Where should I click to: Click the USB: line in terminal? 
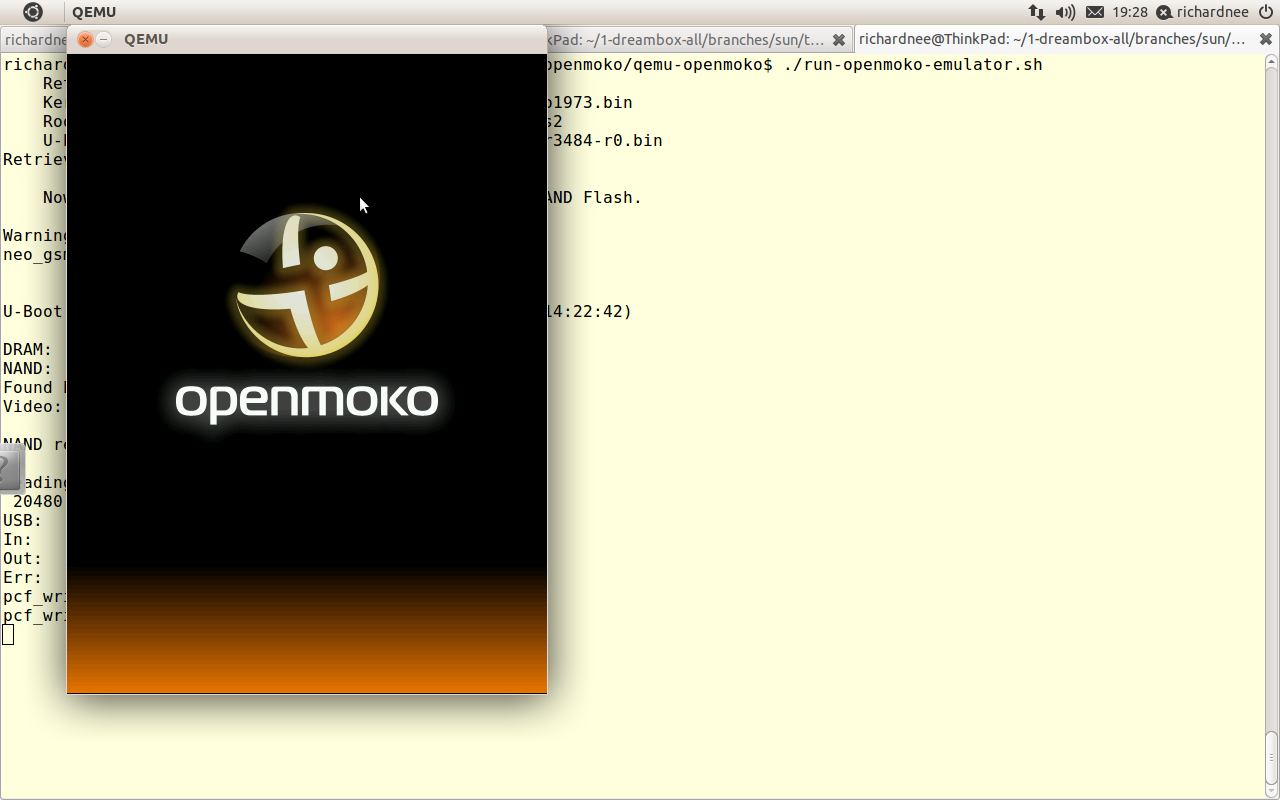pos(23,521)
